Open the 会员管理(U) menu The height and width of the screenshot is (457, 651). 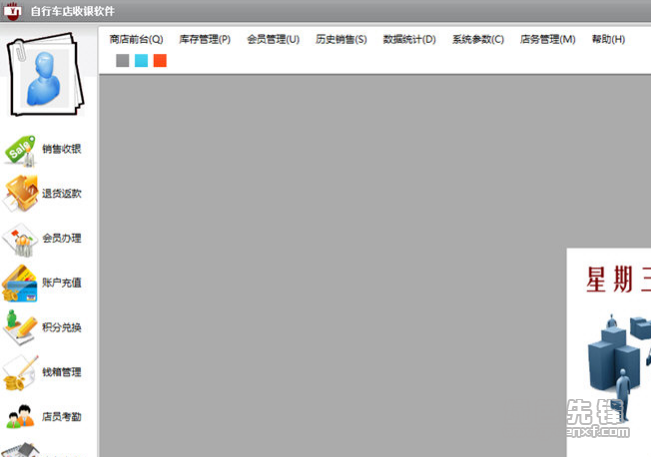click(273, 40)
